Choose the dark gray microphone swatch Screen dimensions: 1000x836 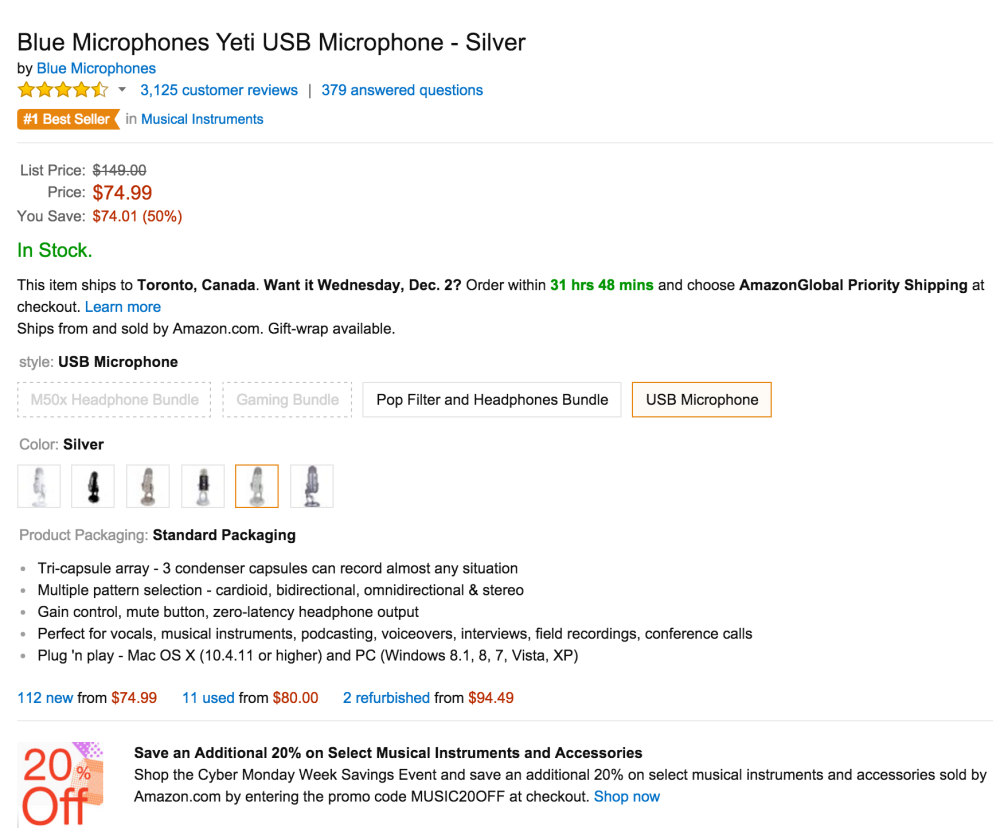point(311,486)
